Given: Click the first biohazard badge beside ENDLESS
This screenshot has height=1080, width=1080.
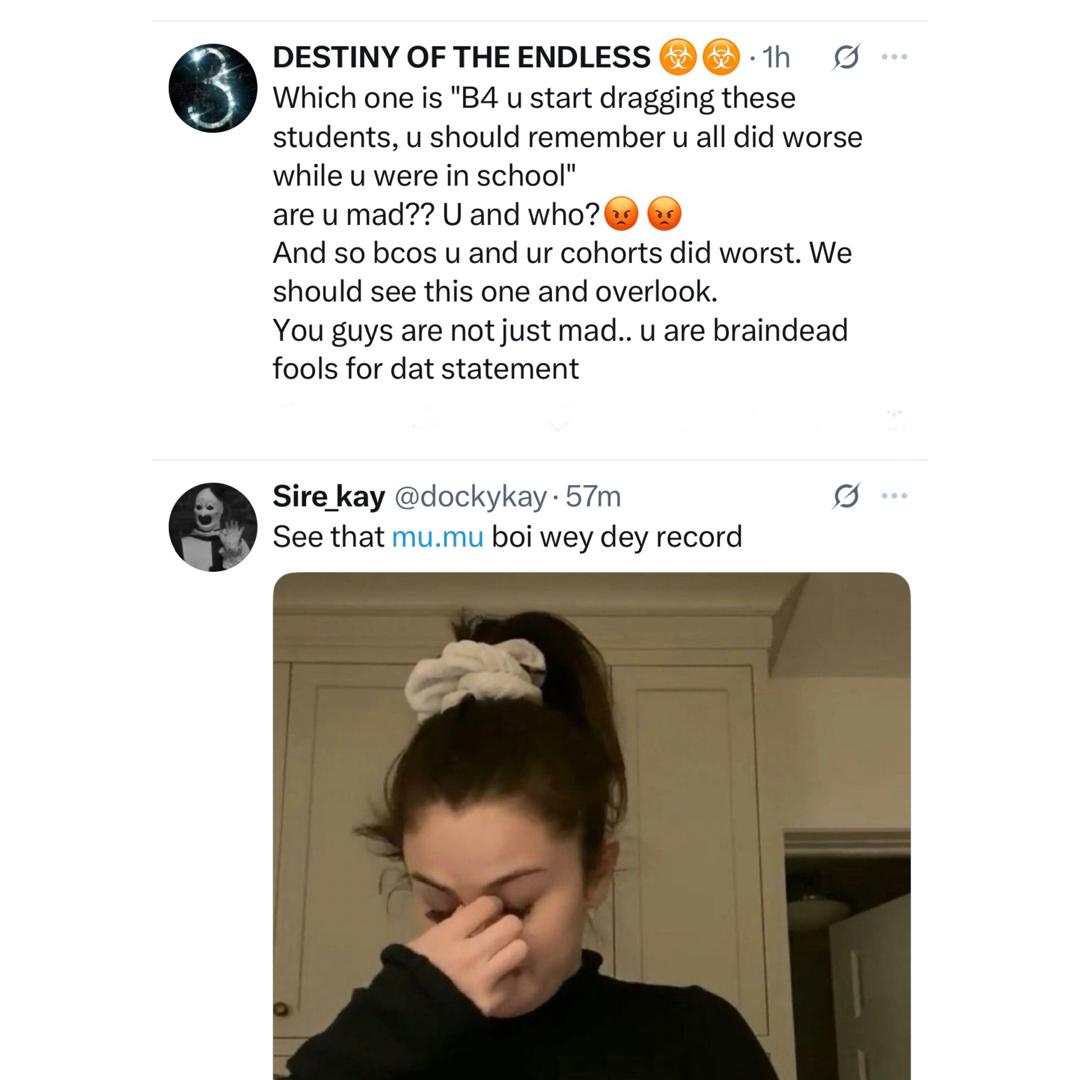Looking at the screenshot, I should tap(678, 57).
